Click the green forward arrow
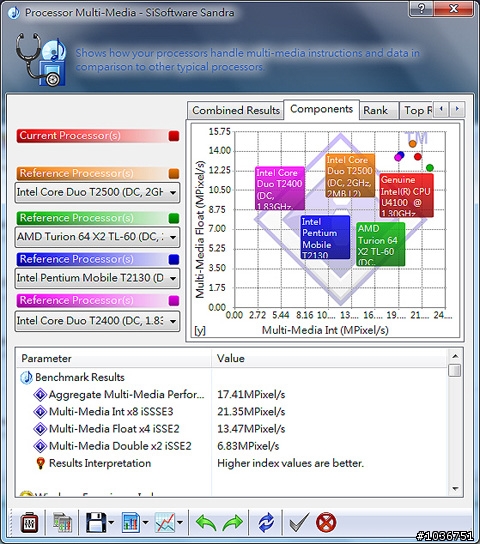The width and height of the screenshot is (480, 544). pyautogui.click(x=232, y=523)
